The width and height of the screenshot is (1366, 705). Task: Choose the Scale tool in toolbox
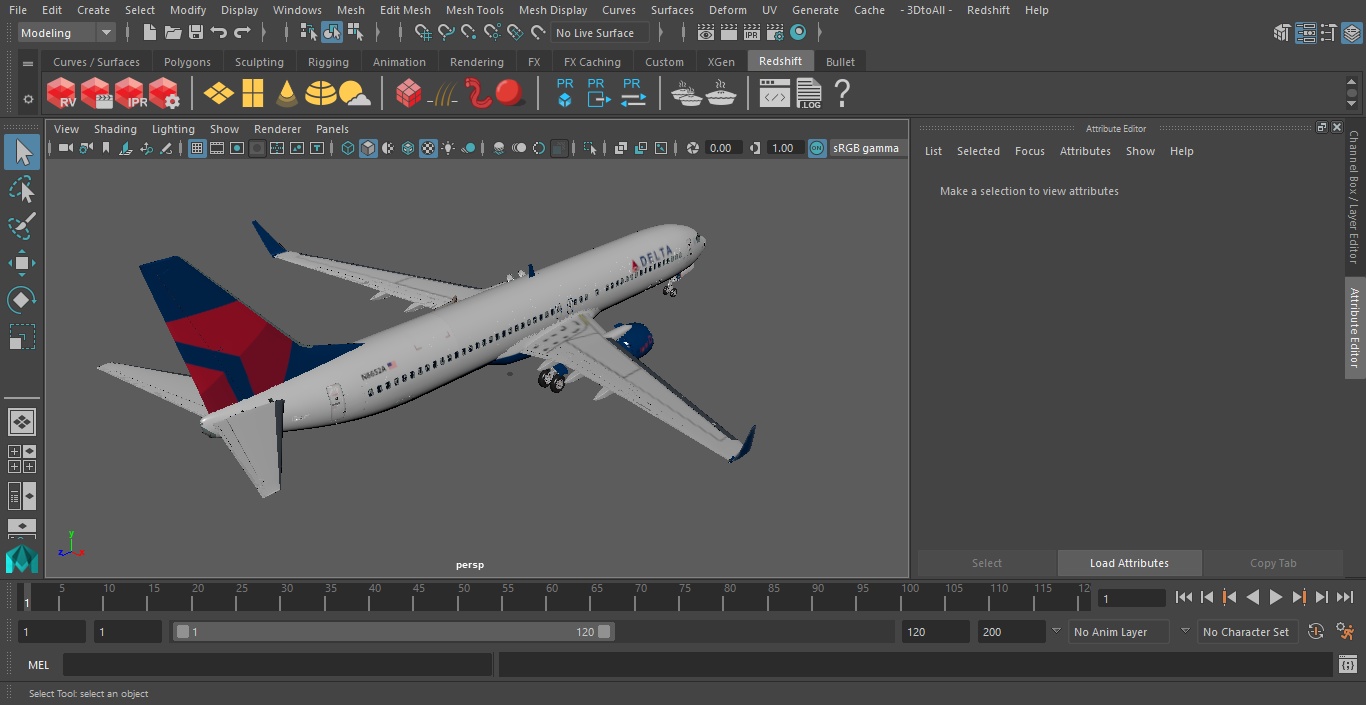coord(22,337)
